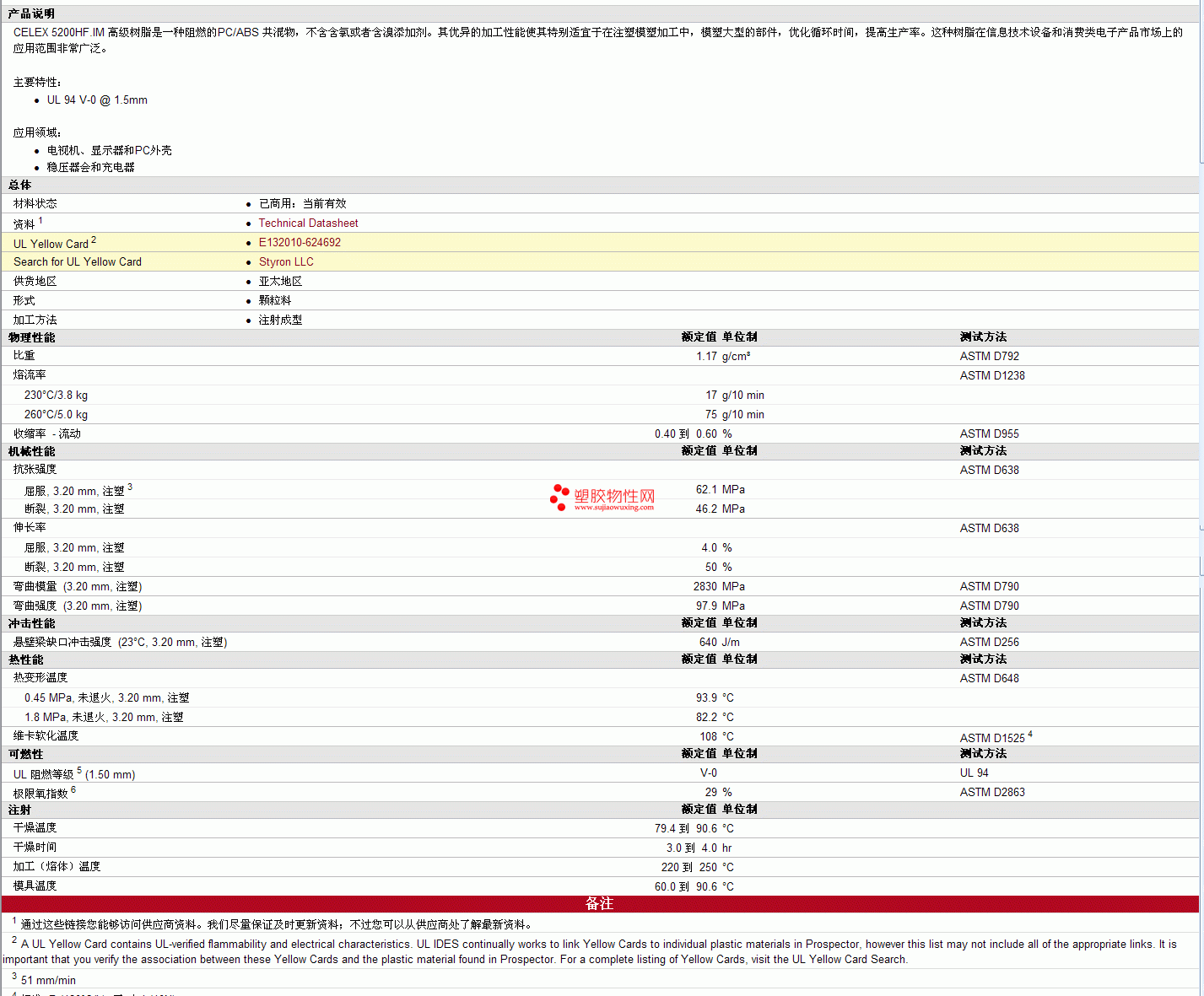The image size is (1204, 996).
Task: Click the 收缩率 - 流动 row label
Action: [x=47, y=434]
